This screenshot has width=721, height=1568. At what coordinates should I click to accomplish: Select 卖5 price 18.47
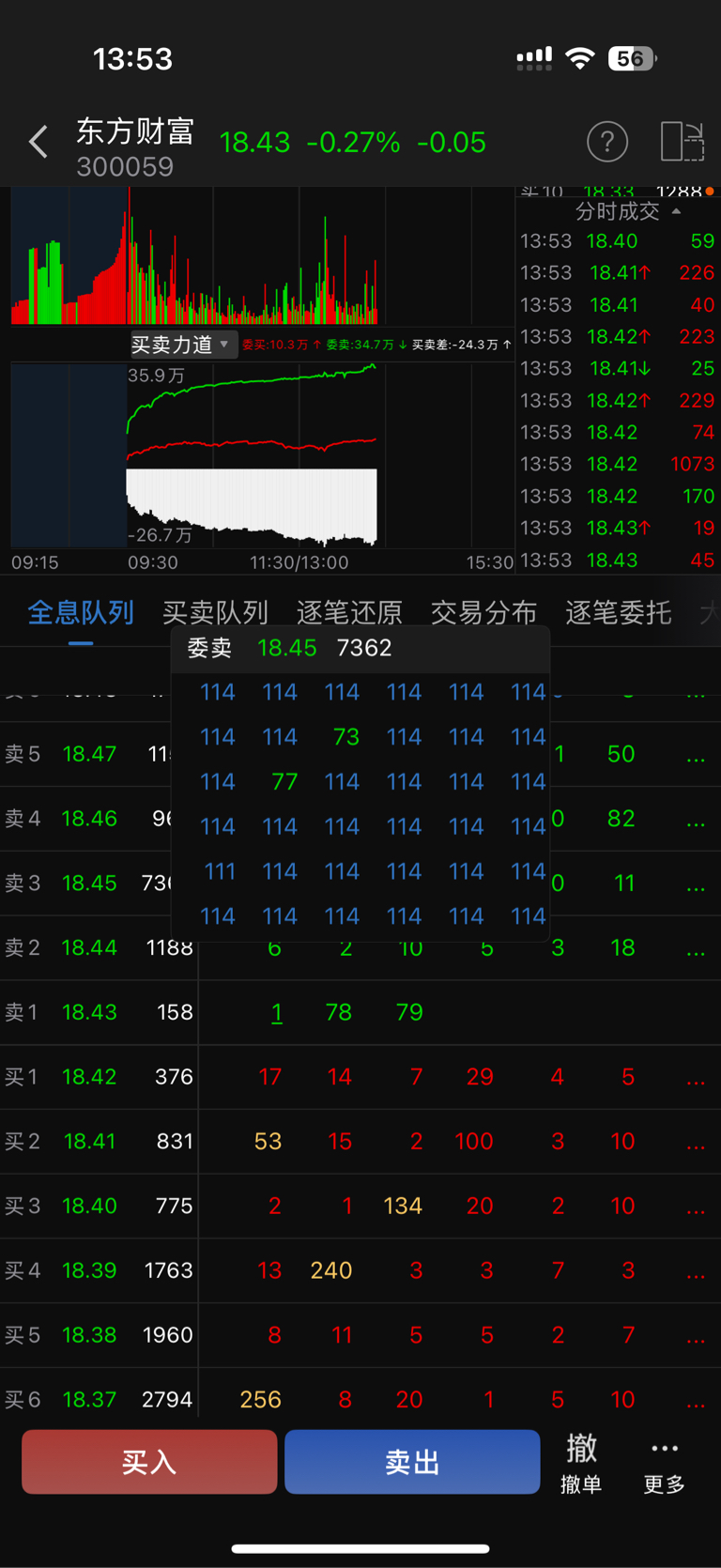[89, 754]
